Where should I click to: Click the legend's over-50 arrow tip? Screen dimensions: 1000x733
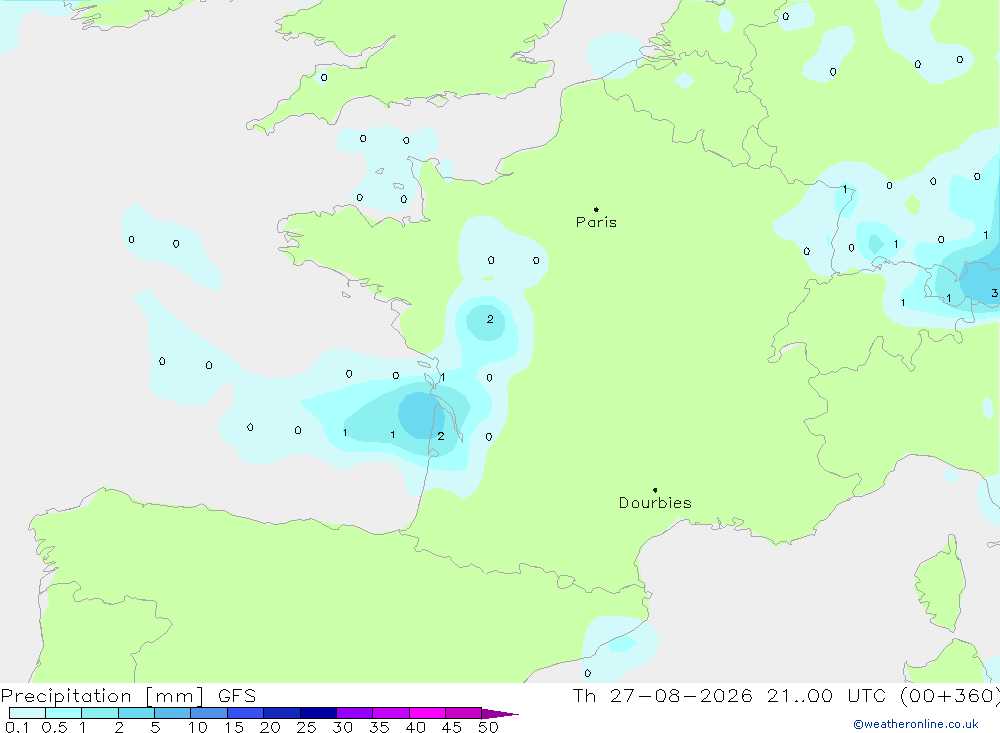click(x=500, y=714)
